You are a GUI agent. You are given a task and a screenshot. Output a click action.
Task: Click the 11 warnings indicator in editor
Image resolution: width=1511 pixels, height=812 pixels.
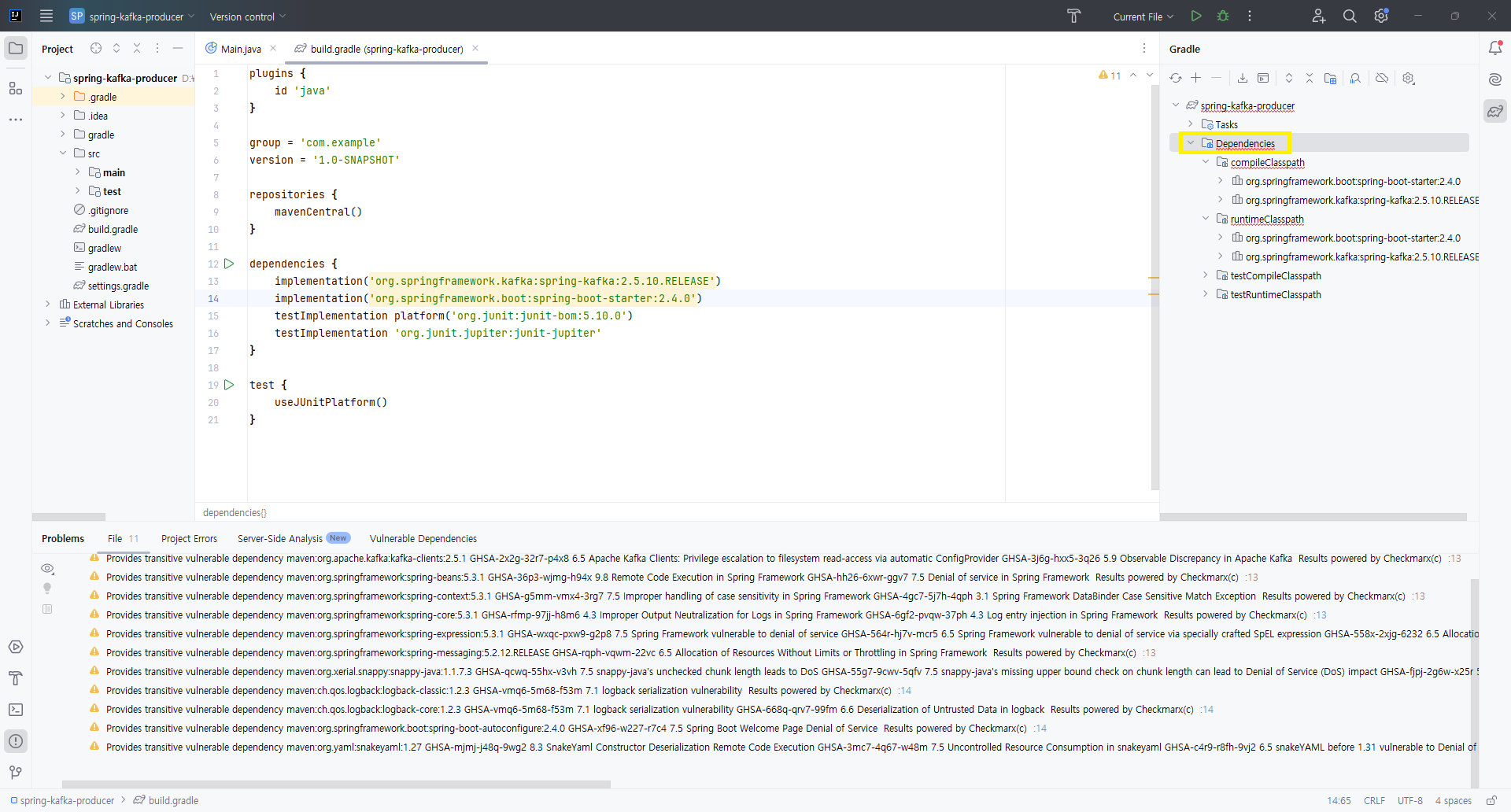pos(1110,76)
